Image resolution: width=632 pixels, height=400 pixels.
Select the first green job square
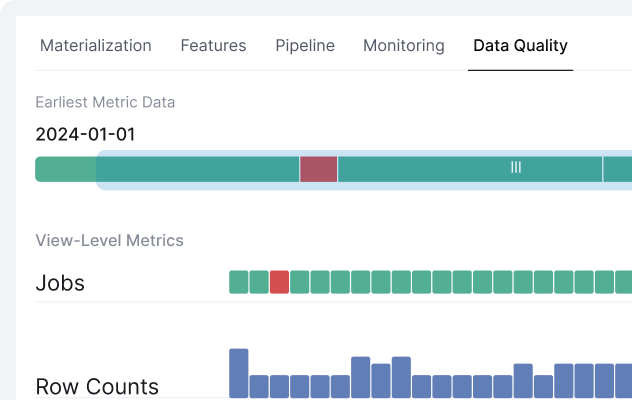pos(238,282)
